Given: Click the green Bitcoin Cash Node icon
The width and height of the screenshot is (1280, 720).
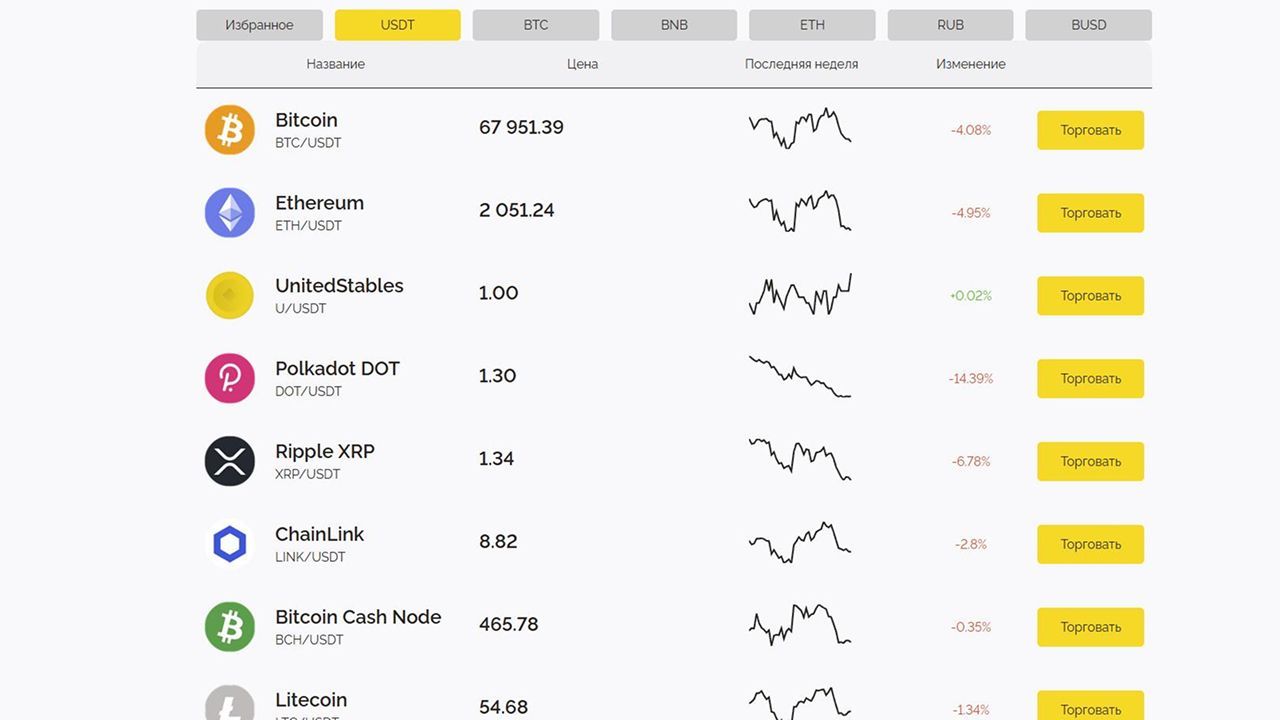Looking at the screenshot, I should (x=230, y=627).
